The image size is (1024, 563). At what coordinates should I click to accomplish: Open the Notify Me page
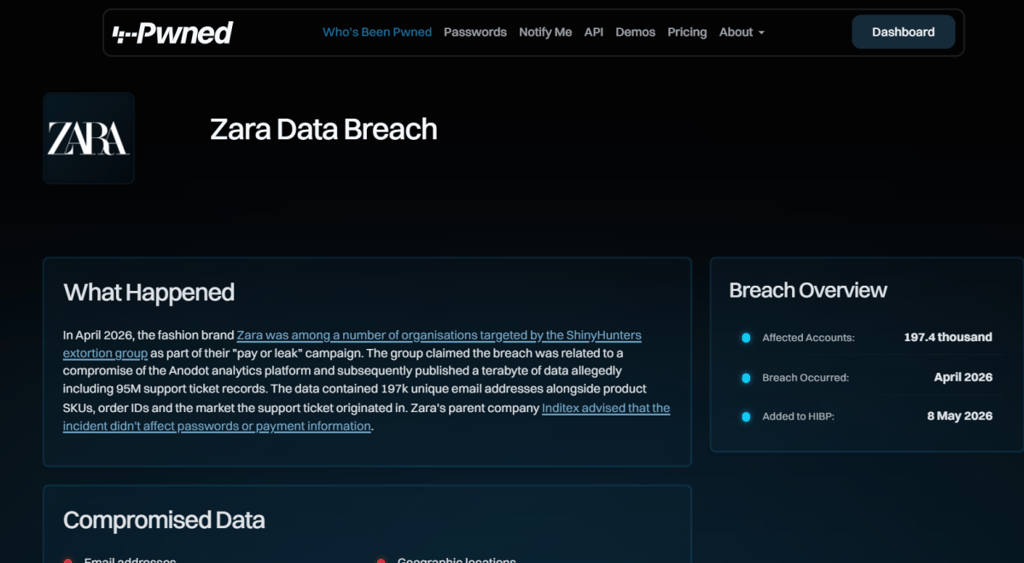(x=545, y=32)
